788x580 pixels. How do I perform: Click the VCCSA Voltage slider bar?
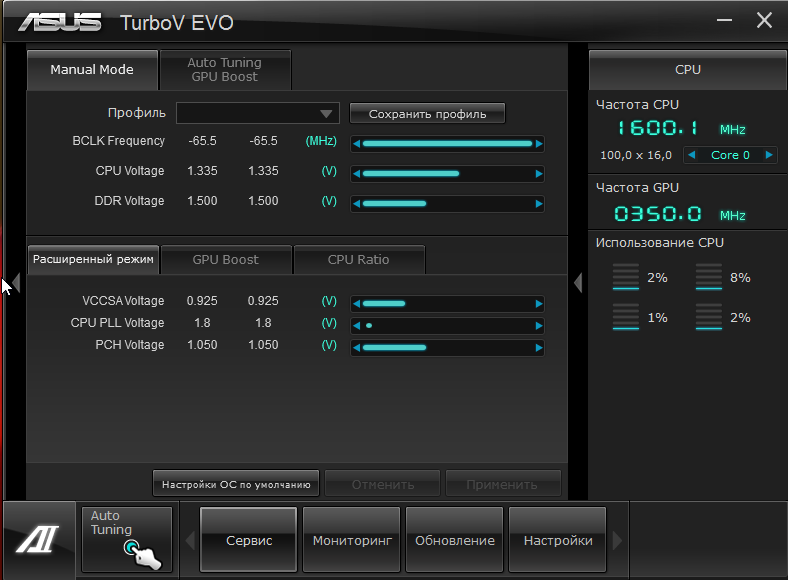click(x=384, y=304)
